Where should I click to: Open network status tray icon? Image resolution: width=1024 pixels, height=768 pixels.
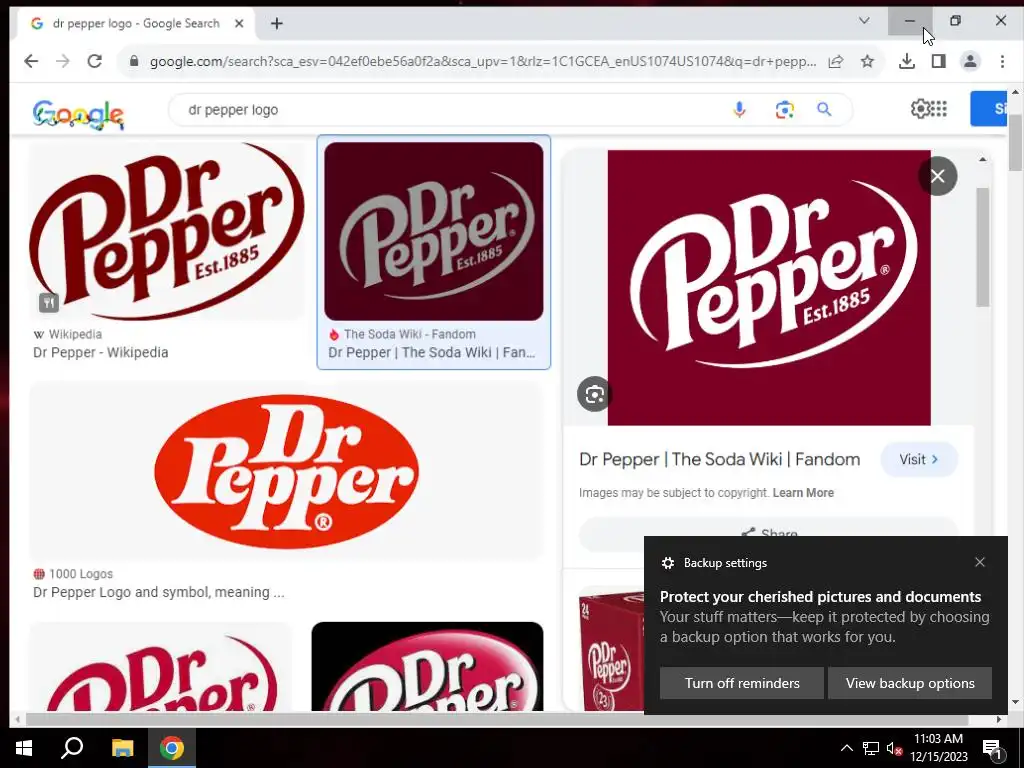[x=871, y=748]
